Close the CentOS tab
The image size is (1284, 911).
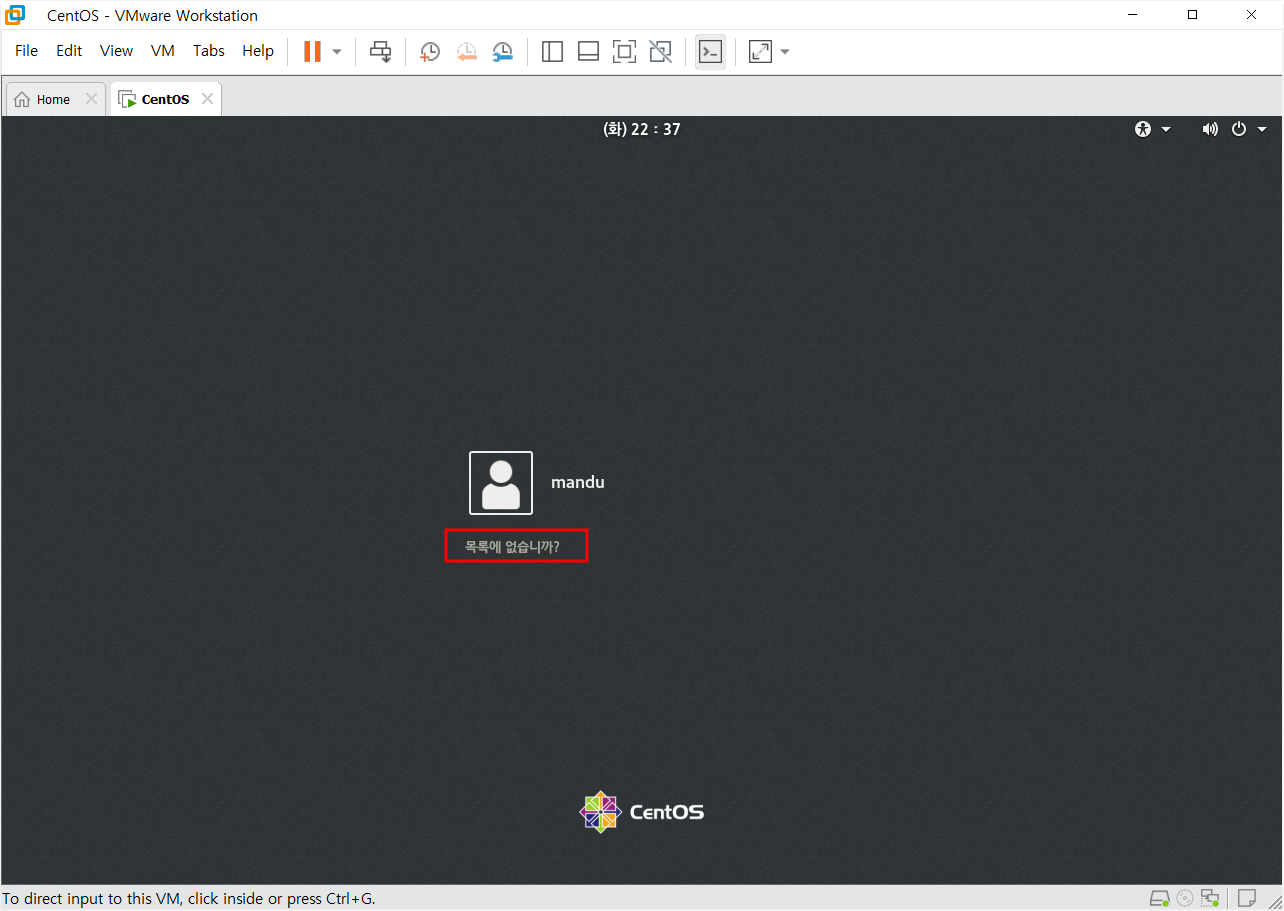click(x=207, y=99)
